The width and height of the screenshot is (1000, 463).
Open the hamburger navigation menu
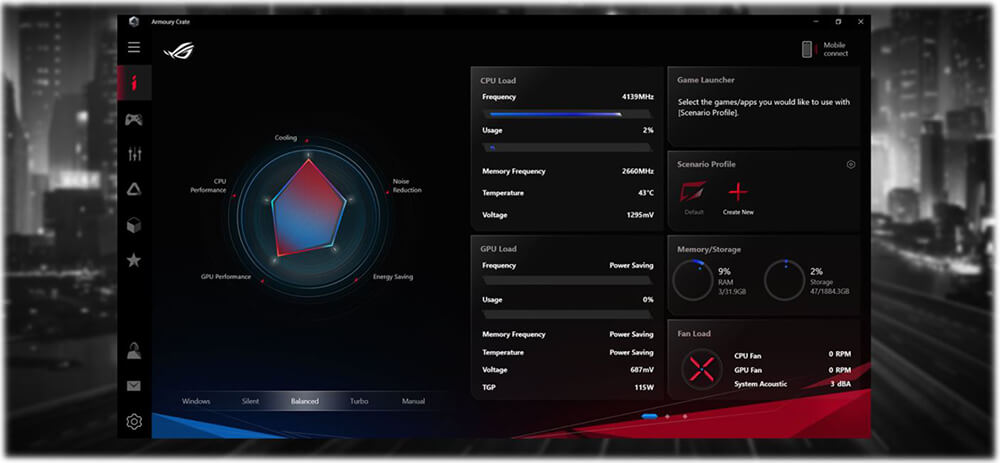pyautogui.click(x=134, y=47)
